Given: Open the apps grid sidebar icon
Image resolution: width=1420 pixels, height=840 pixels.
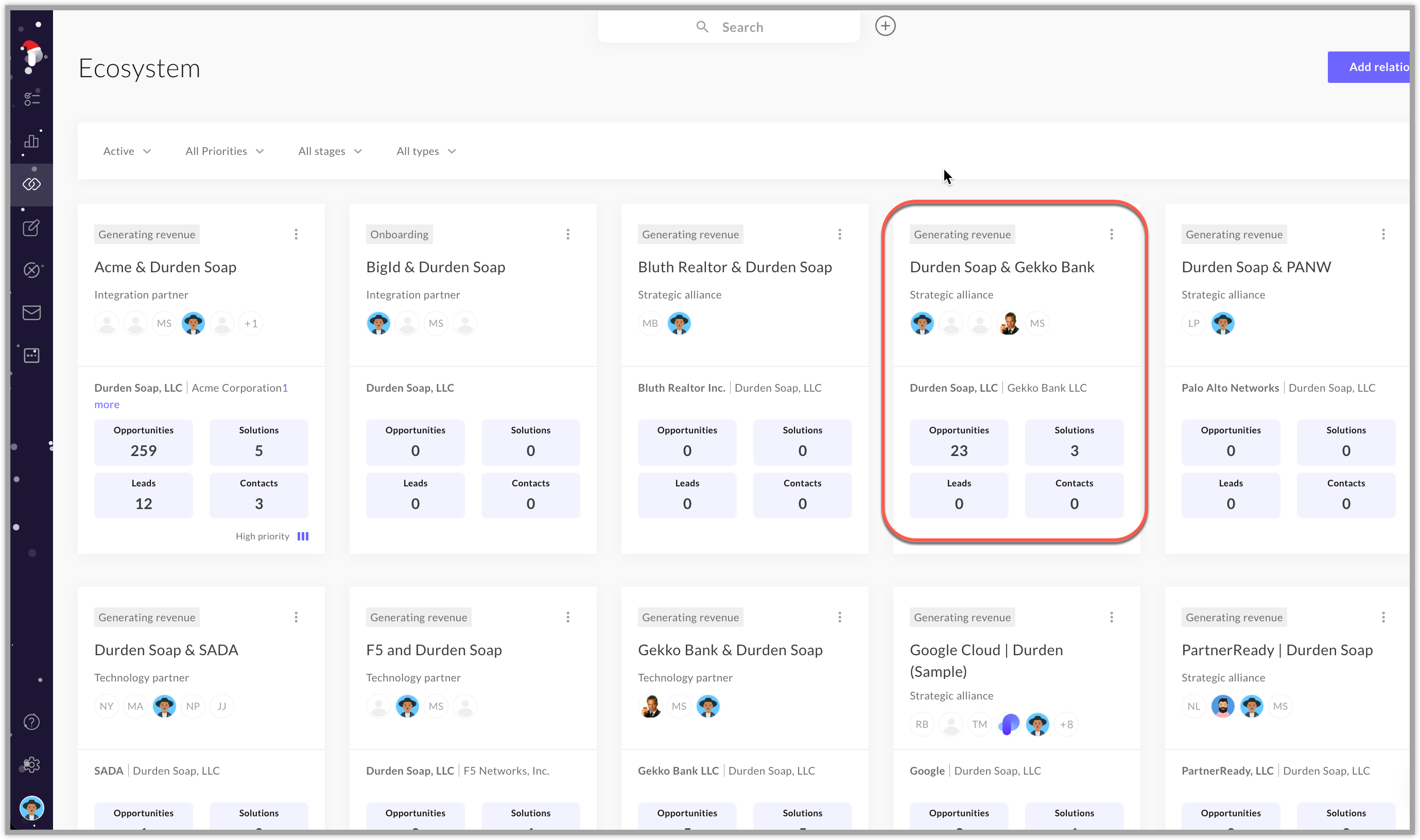Looking at the screenshot, I should (32, 356).
